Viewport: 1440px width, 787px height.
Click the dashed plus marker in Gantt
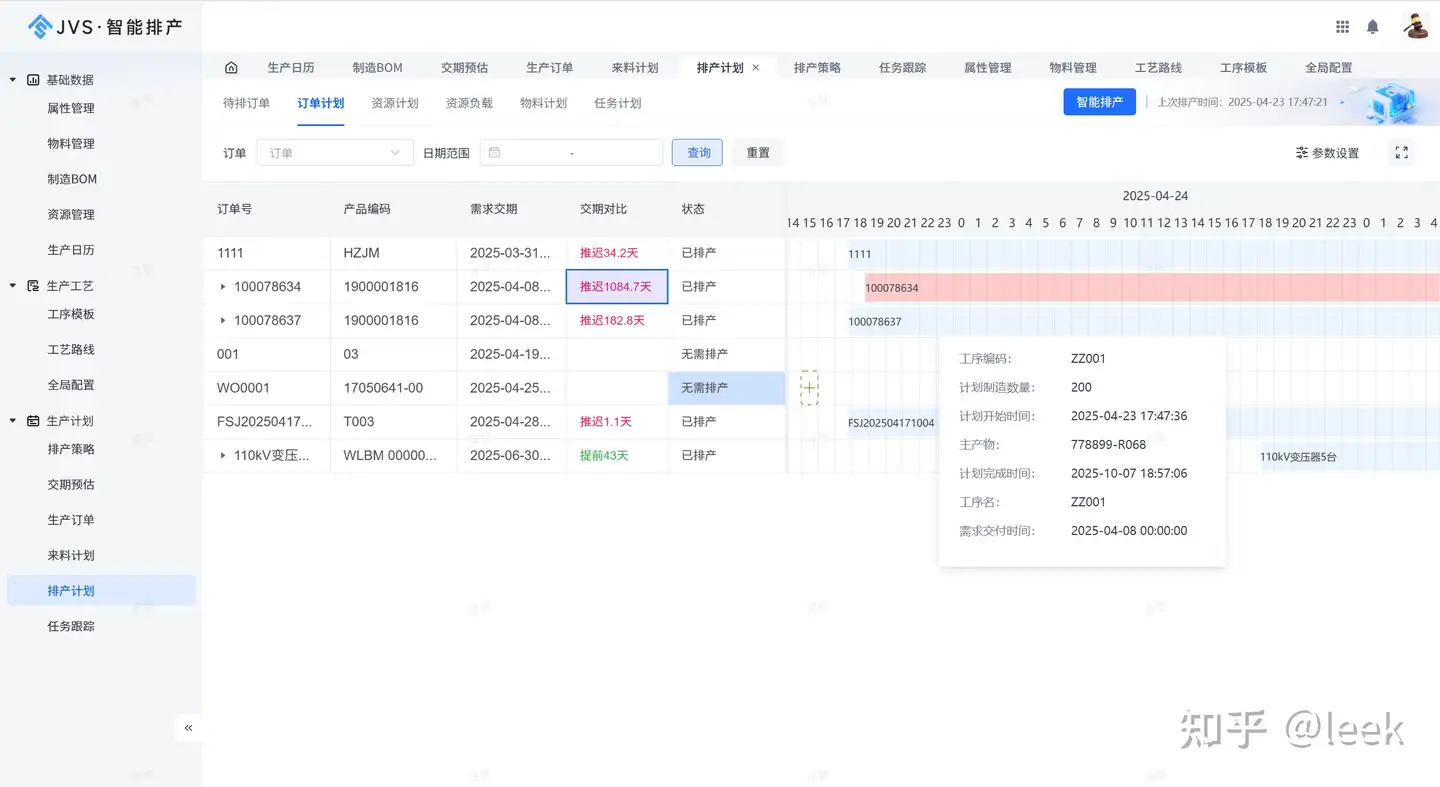pos(809,388)
